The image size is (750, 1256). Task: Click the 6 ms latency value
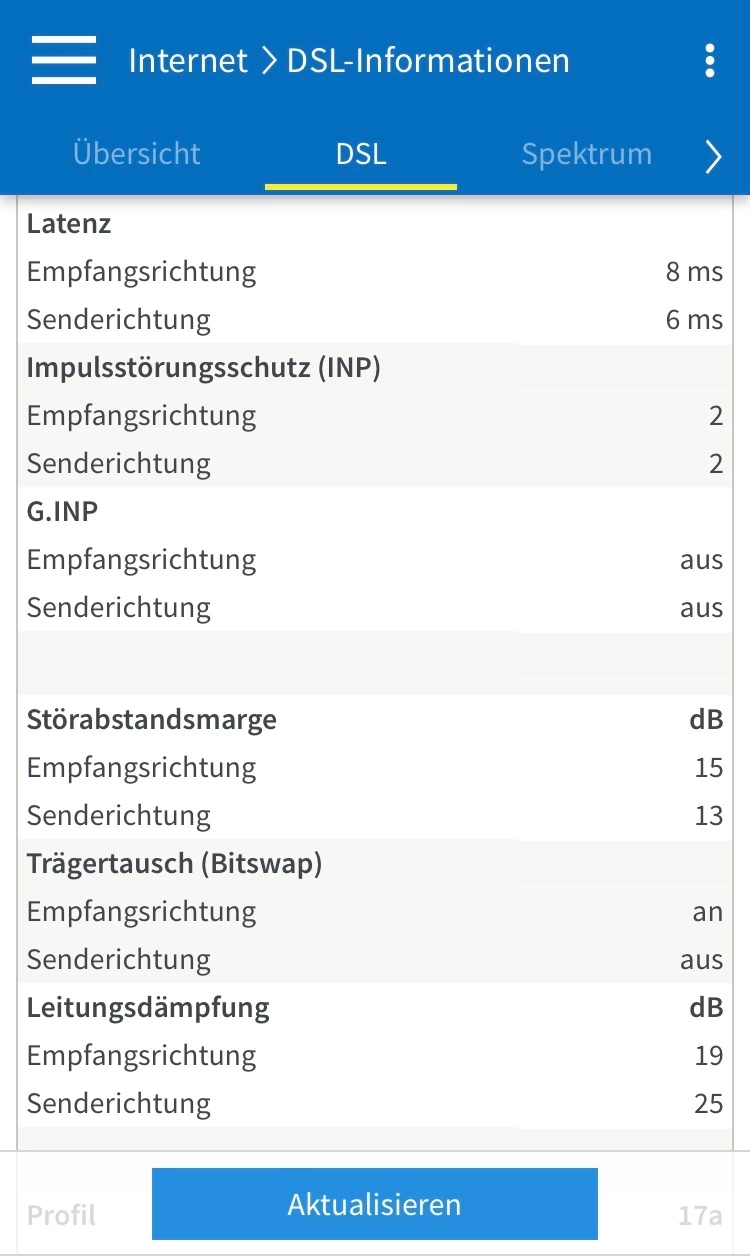point(694,320)
